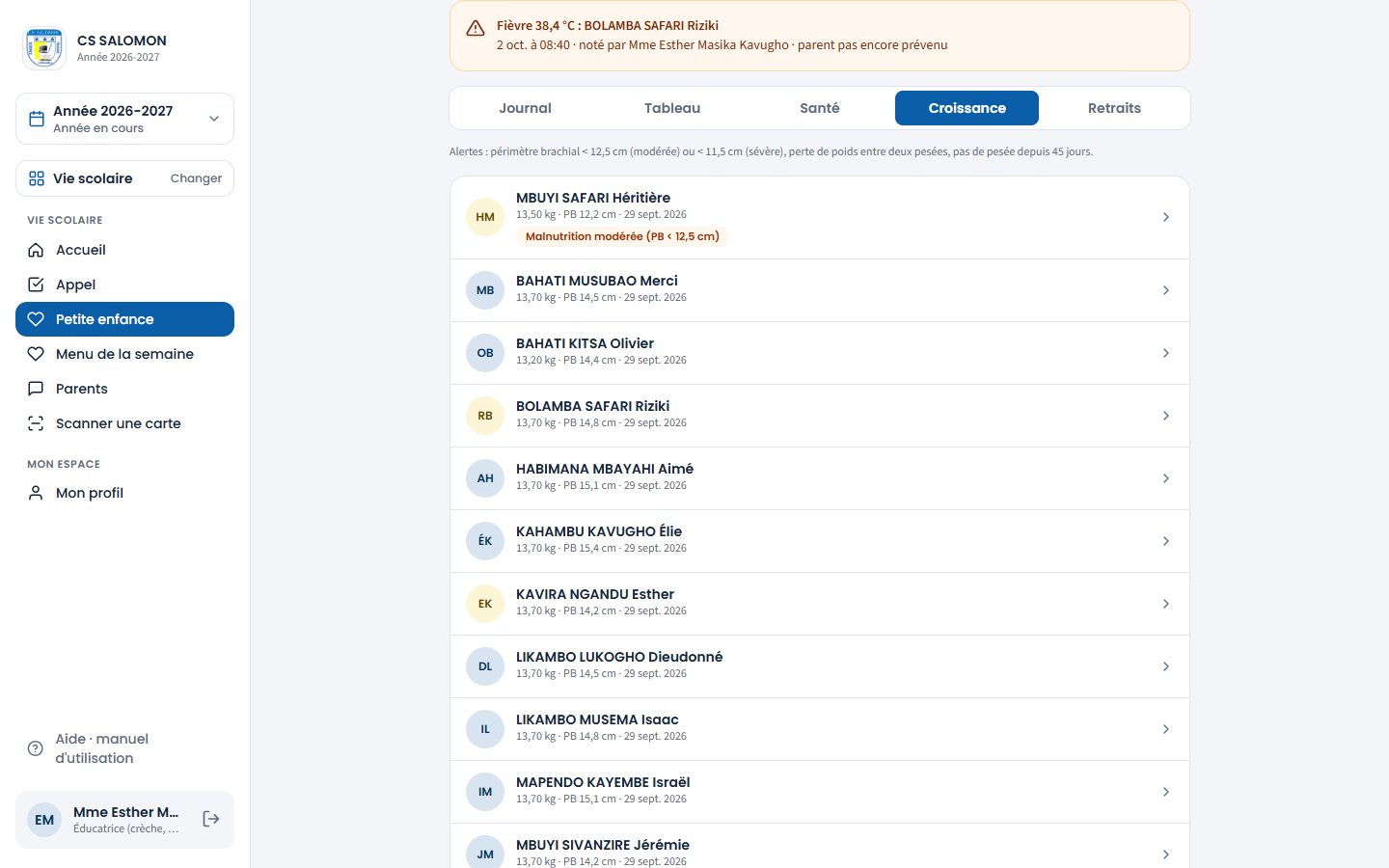Viewport: 1389px width, 868px height.
Task: Click the fever alert warning triangle icon
Action: (476, 28)
